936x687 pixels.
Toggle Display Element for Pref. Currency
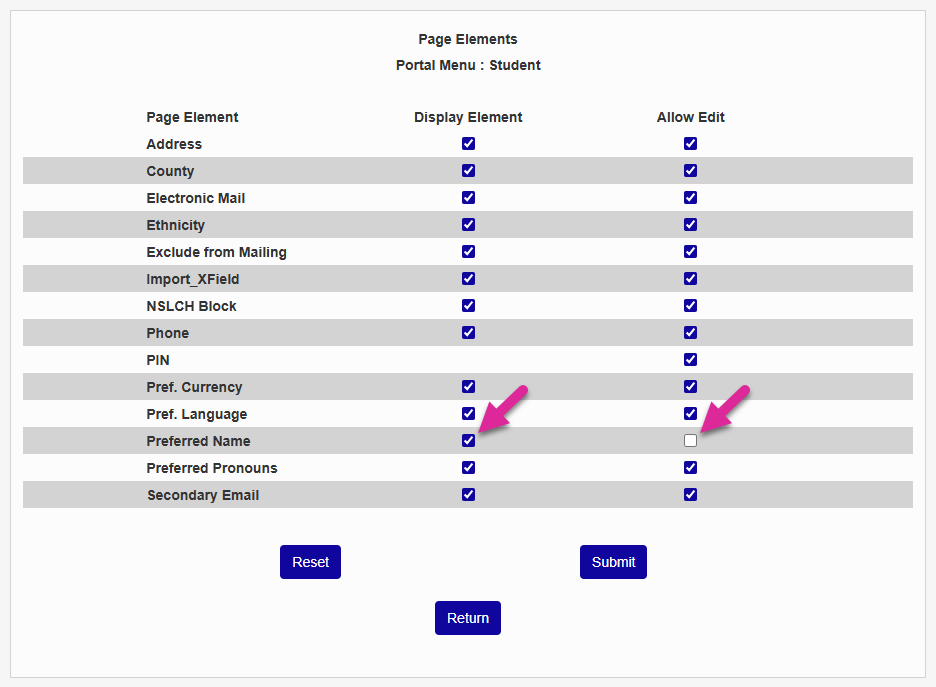click(469, 387)
